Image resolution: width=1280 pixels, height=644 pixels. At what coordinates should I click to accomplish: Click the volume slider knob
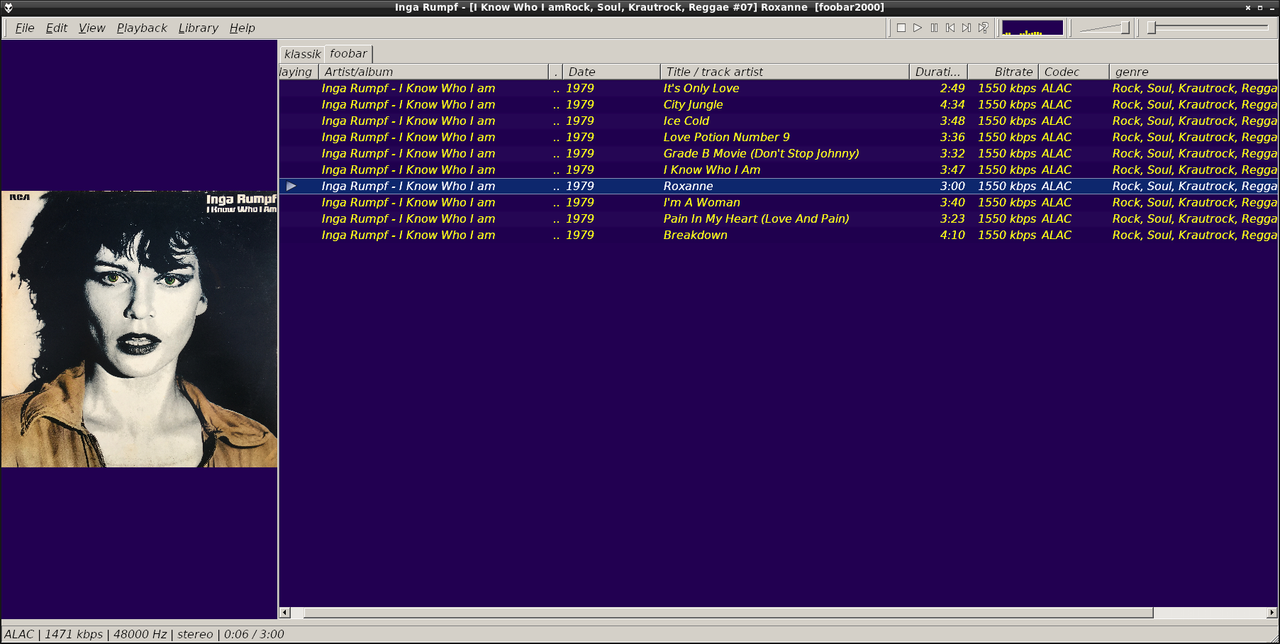click(1125, 28)
